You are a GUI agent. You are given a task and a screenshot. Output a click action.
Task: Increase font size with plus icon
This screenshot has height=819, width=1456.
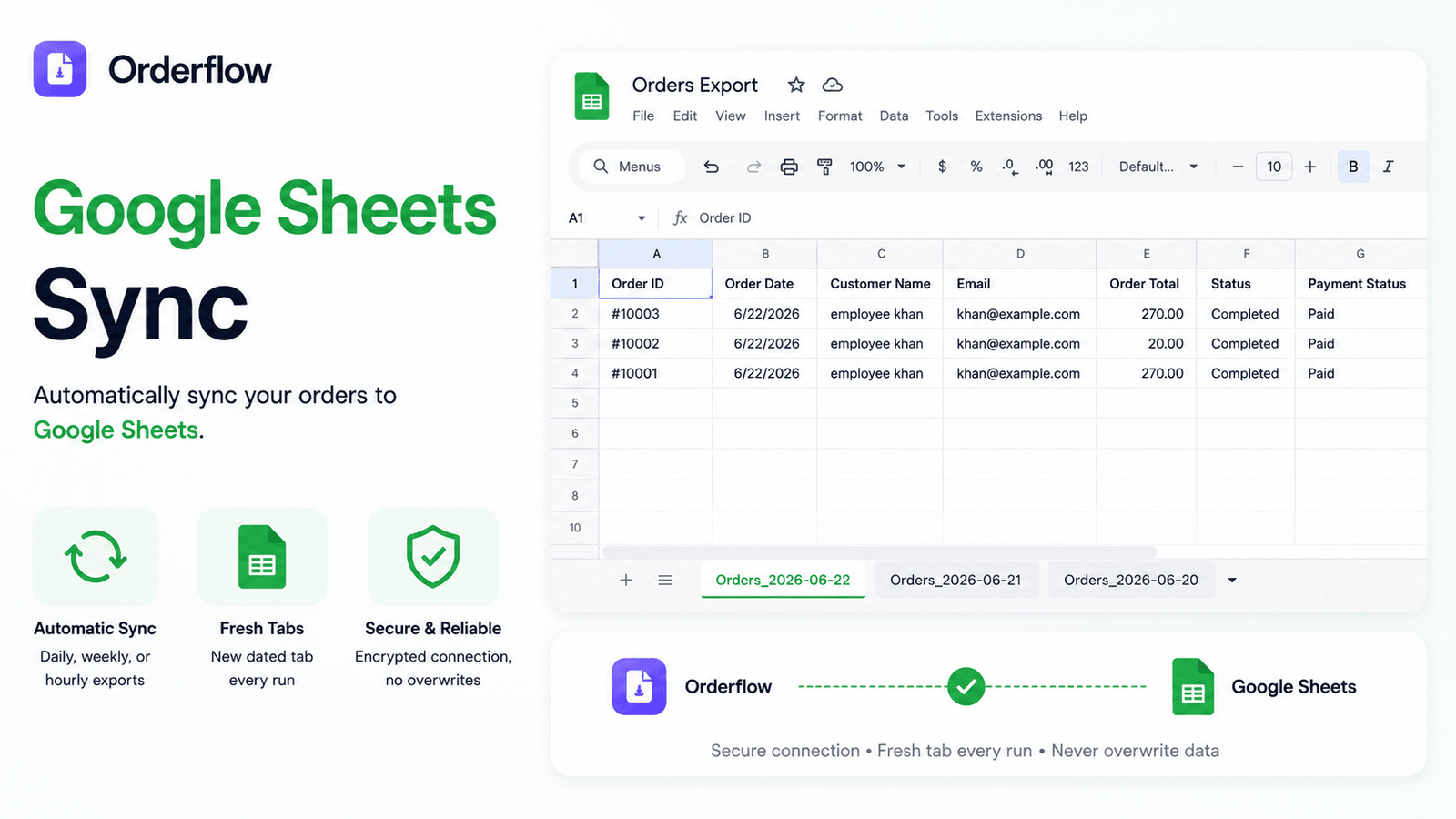[x=1310, y=167]
